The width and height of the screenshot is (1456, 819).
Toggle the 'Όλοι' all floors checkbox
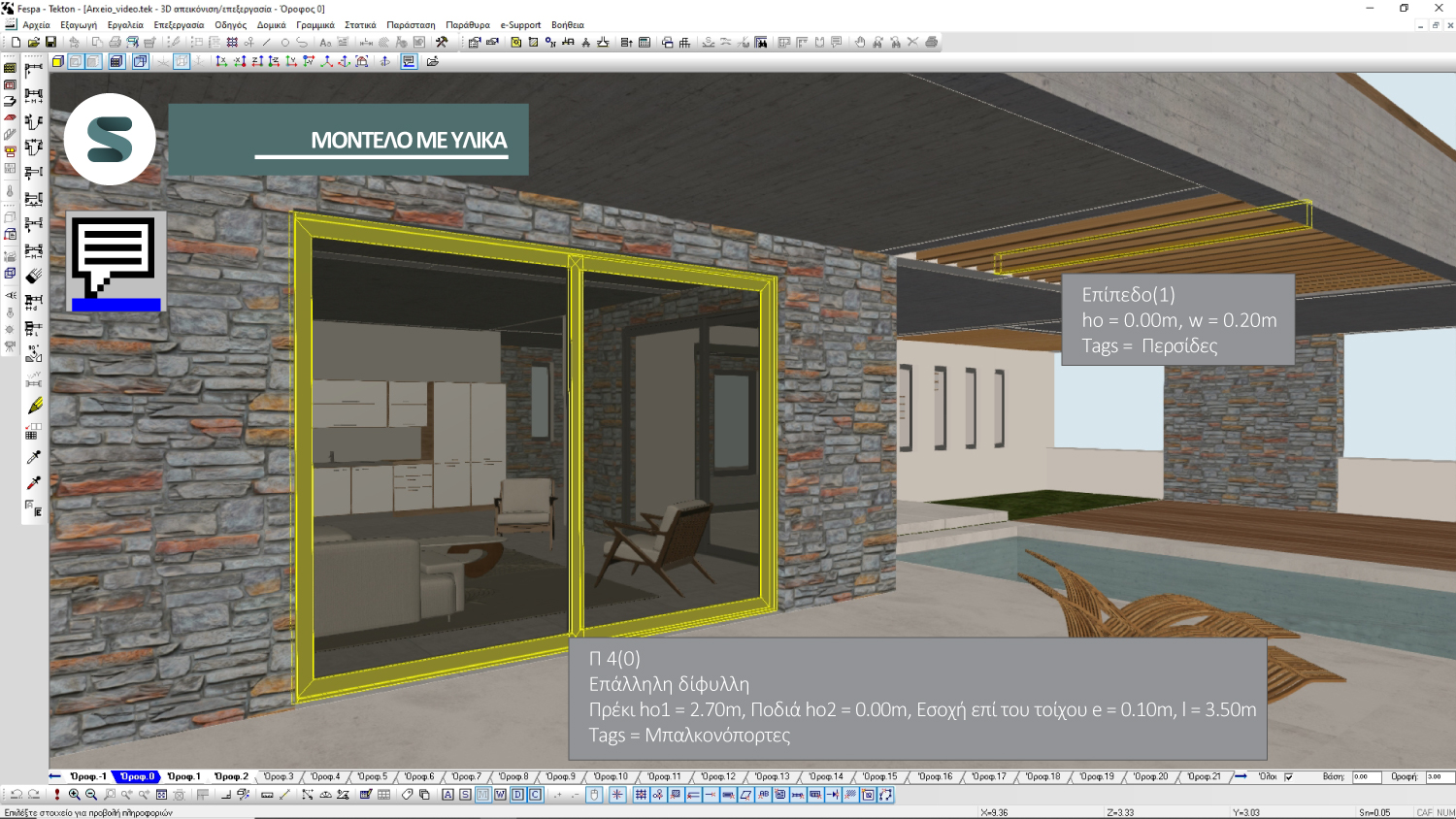click(x=1289, y=776)
